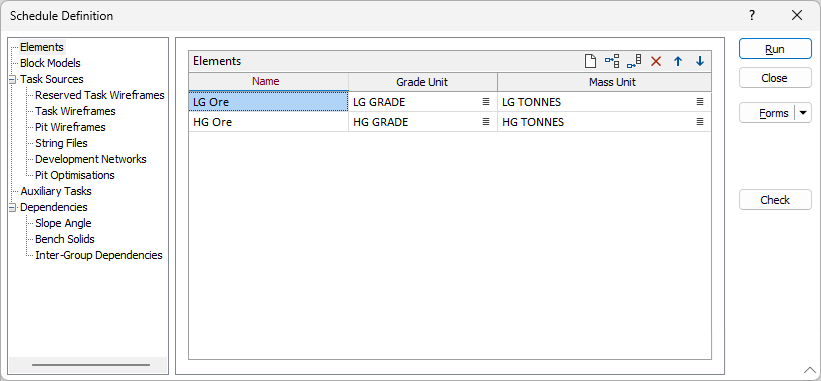Click the Grade Unit column header

pos(423,82)
